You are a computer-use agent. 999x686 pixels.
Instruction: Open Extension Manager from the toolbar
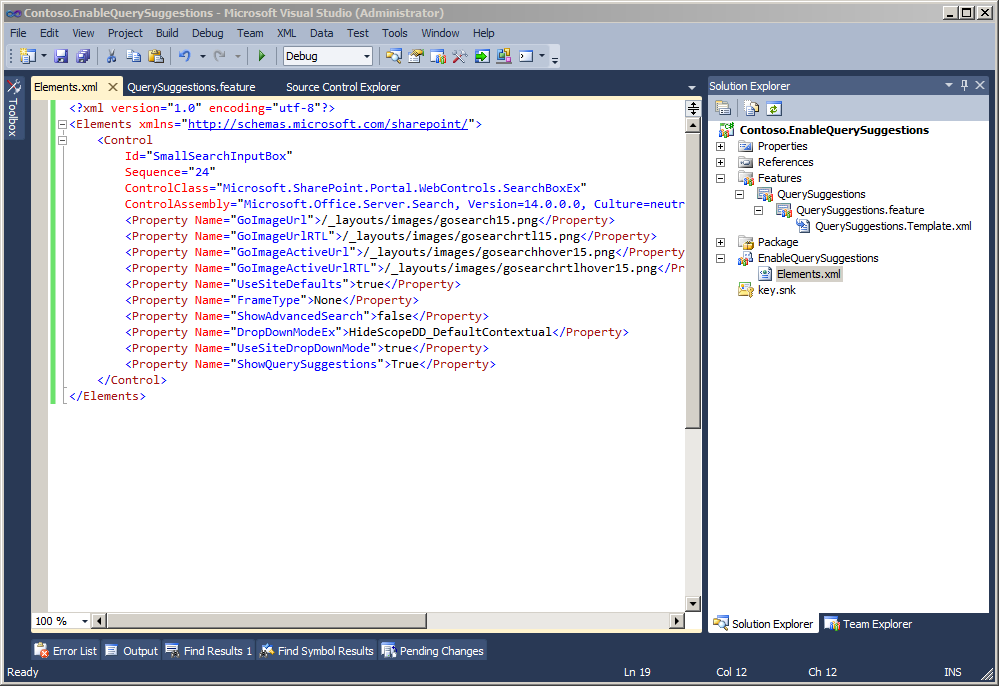pos(504,56)
